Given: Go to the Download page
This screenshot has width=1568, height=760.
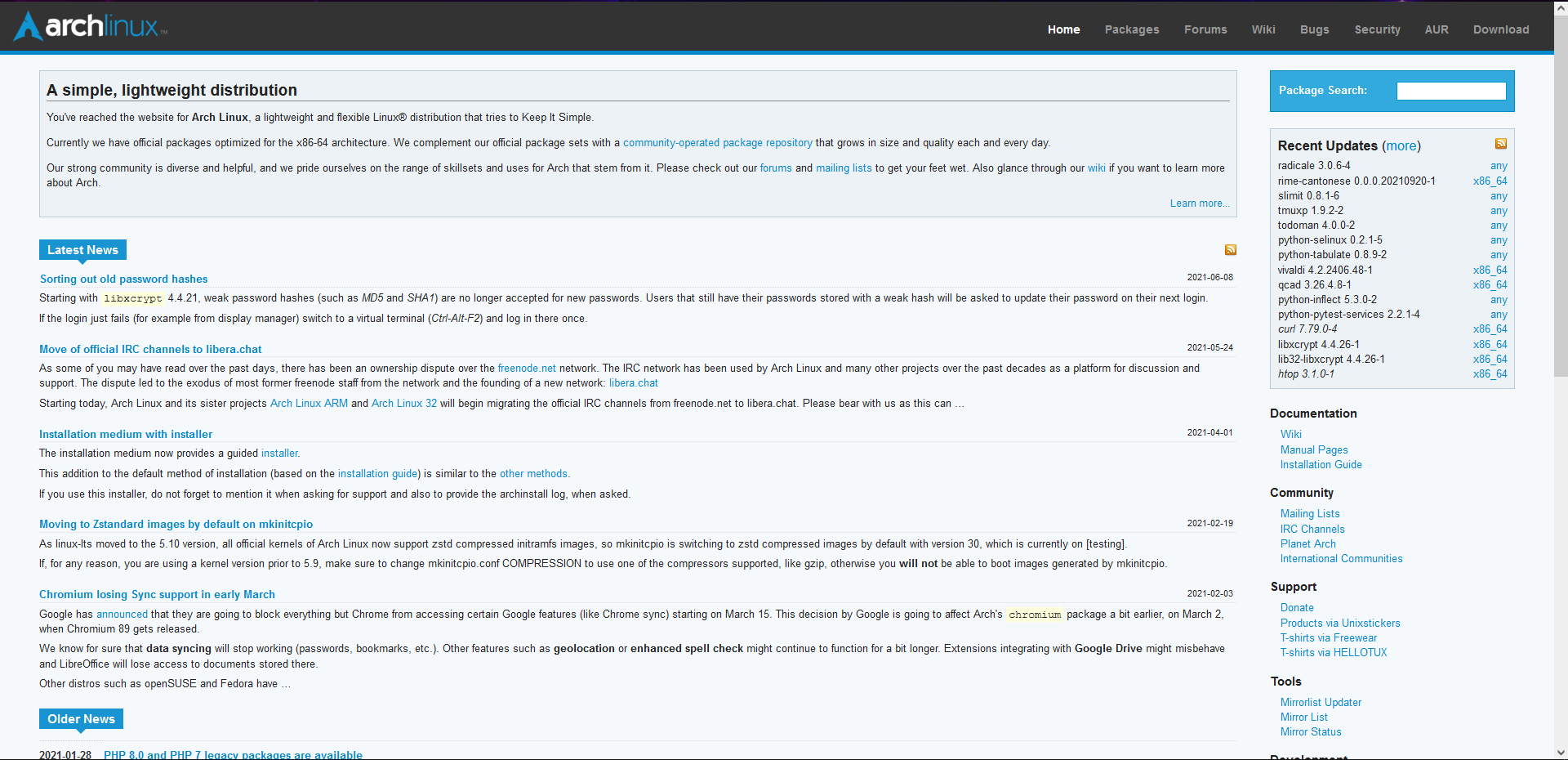Looking at the screenshot, I should coord(1501,29).
